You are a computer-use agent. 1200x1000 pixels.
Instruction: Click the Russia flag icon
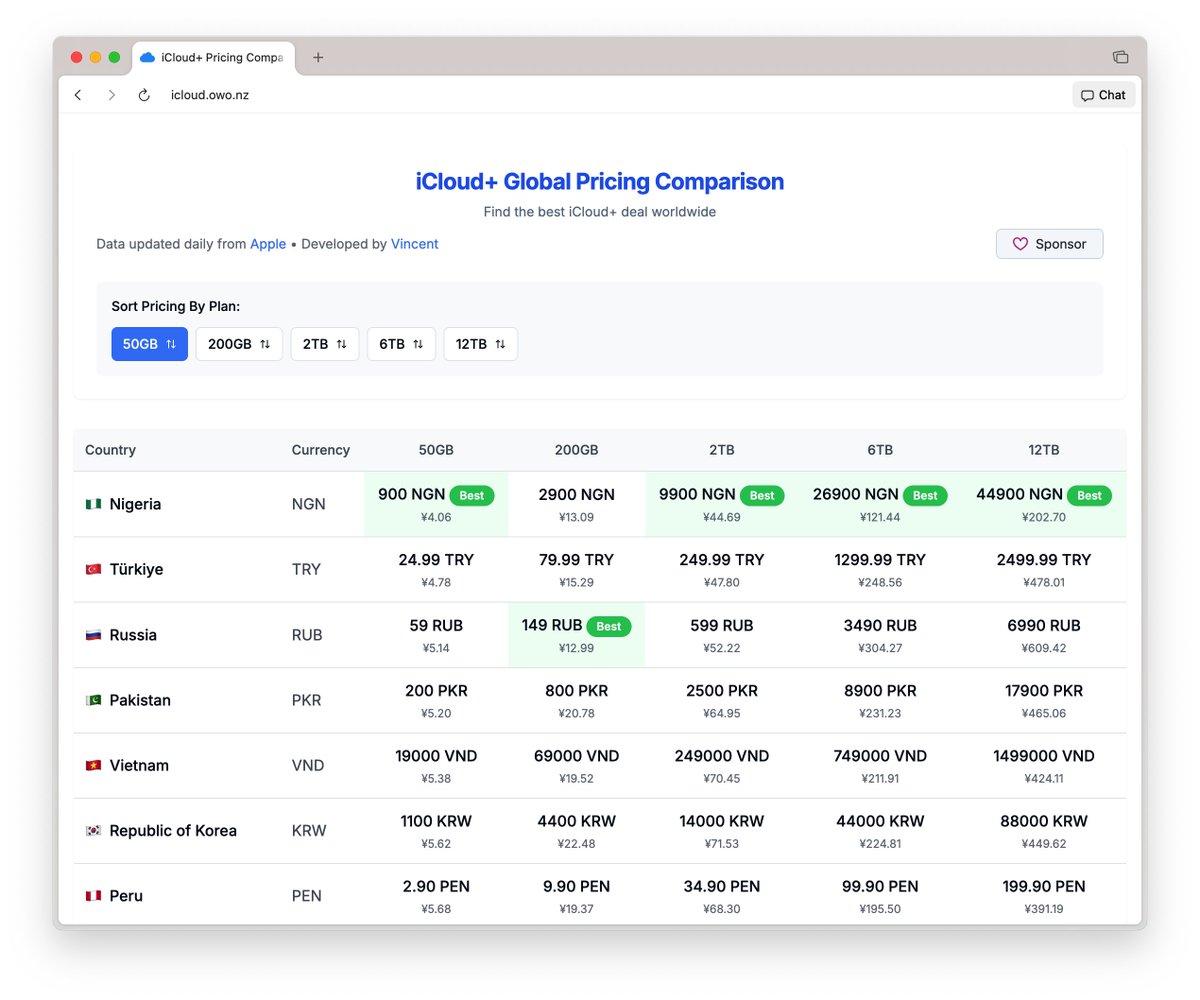pos(93,635)
